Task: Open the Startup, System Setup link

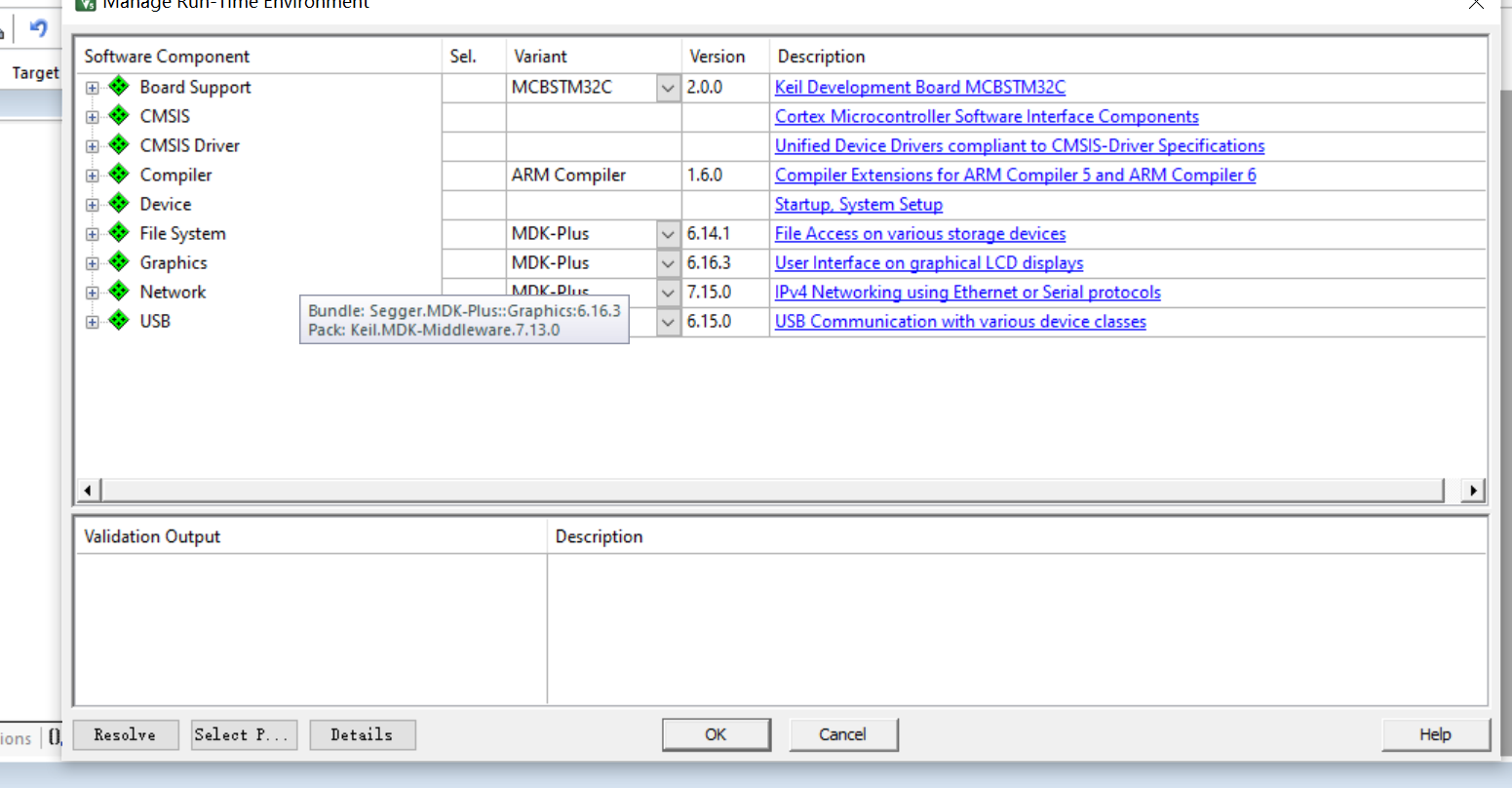Action: tap(859, 204)
